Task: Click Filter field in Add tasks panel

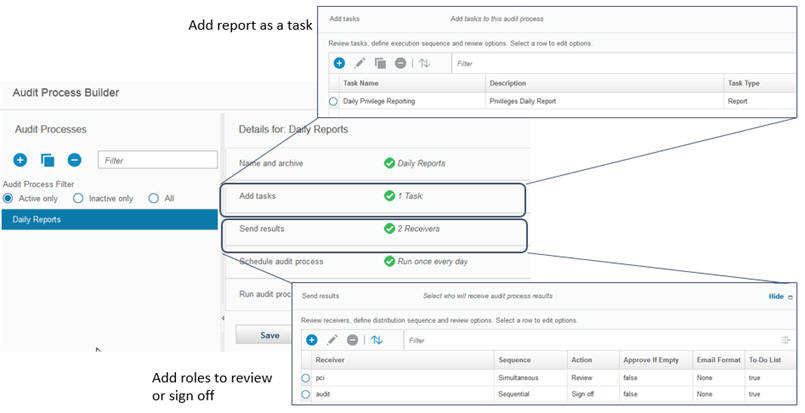Action: coord(624,63)
